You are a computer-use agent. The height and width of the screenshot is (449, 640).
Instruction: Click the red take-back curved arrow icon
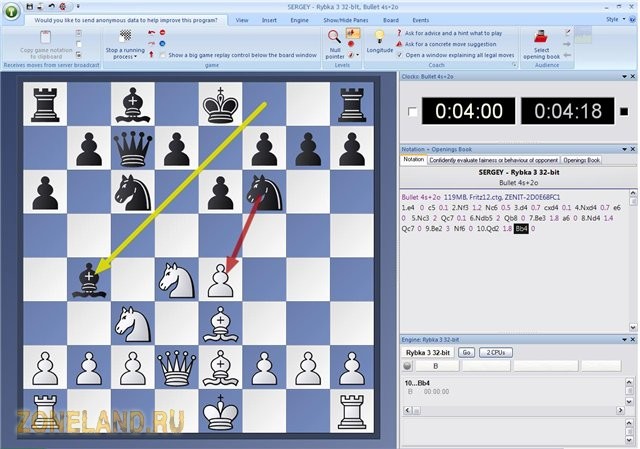[151, 32]
